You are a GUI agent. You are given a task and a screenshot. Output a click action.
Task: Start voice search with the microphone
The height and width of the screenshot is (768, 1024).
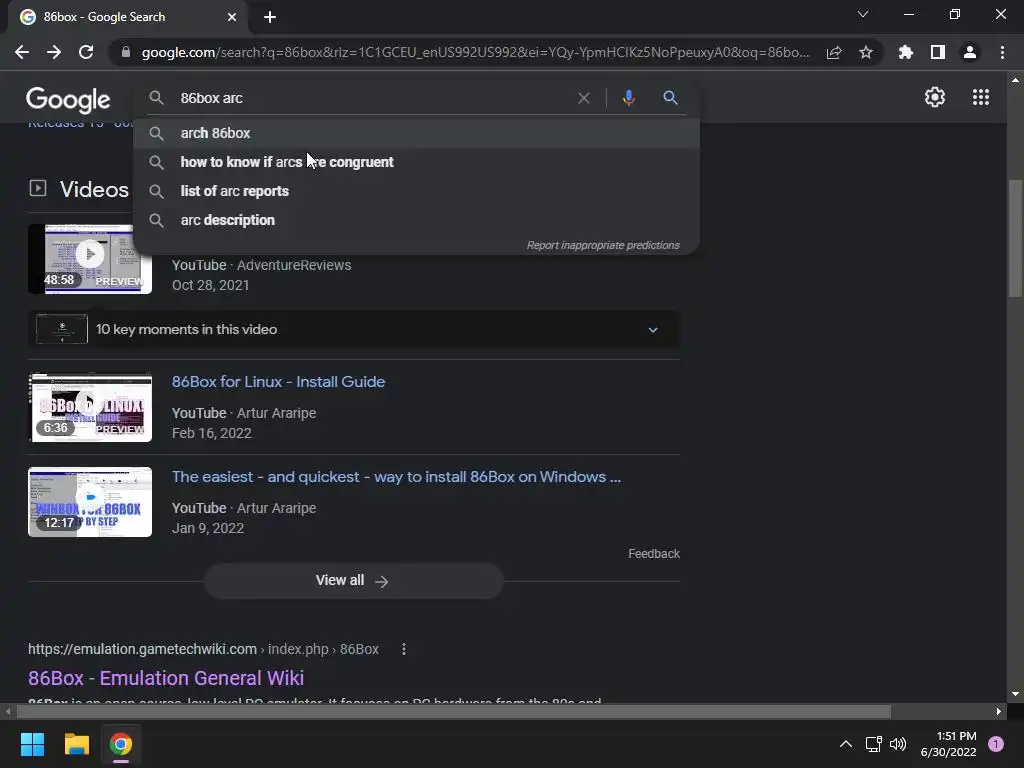(x=628, y=98)
